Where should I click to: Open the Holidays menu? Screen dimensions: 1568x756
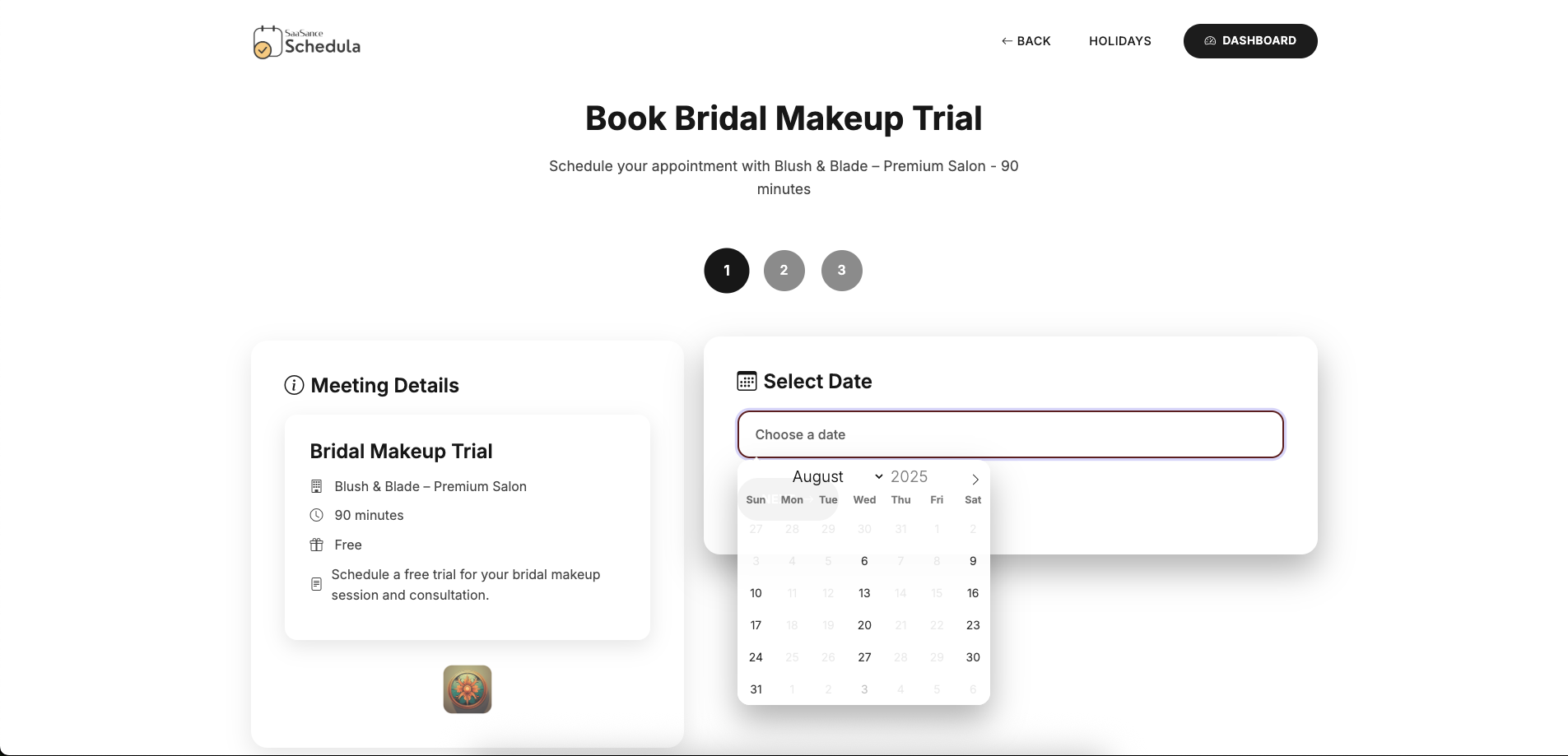[x=1119, y=40]
